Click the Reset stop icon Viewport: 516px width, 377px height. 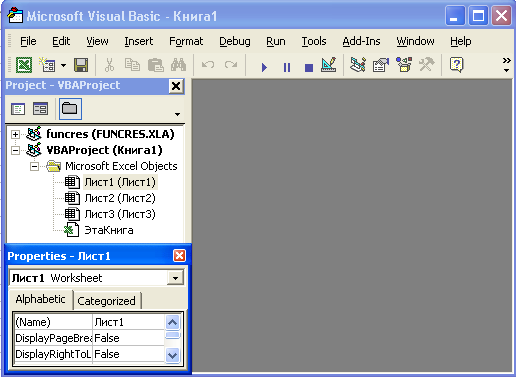coord(309,68)
